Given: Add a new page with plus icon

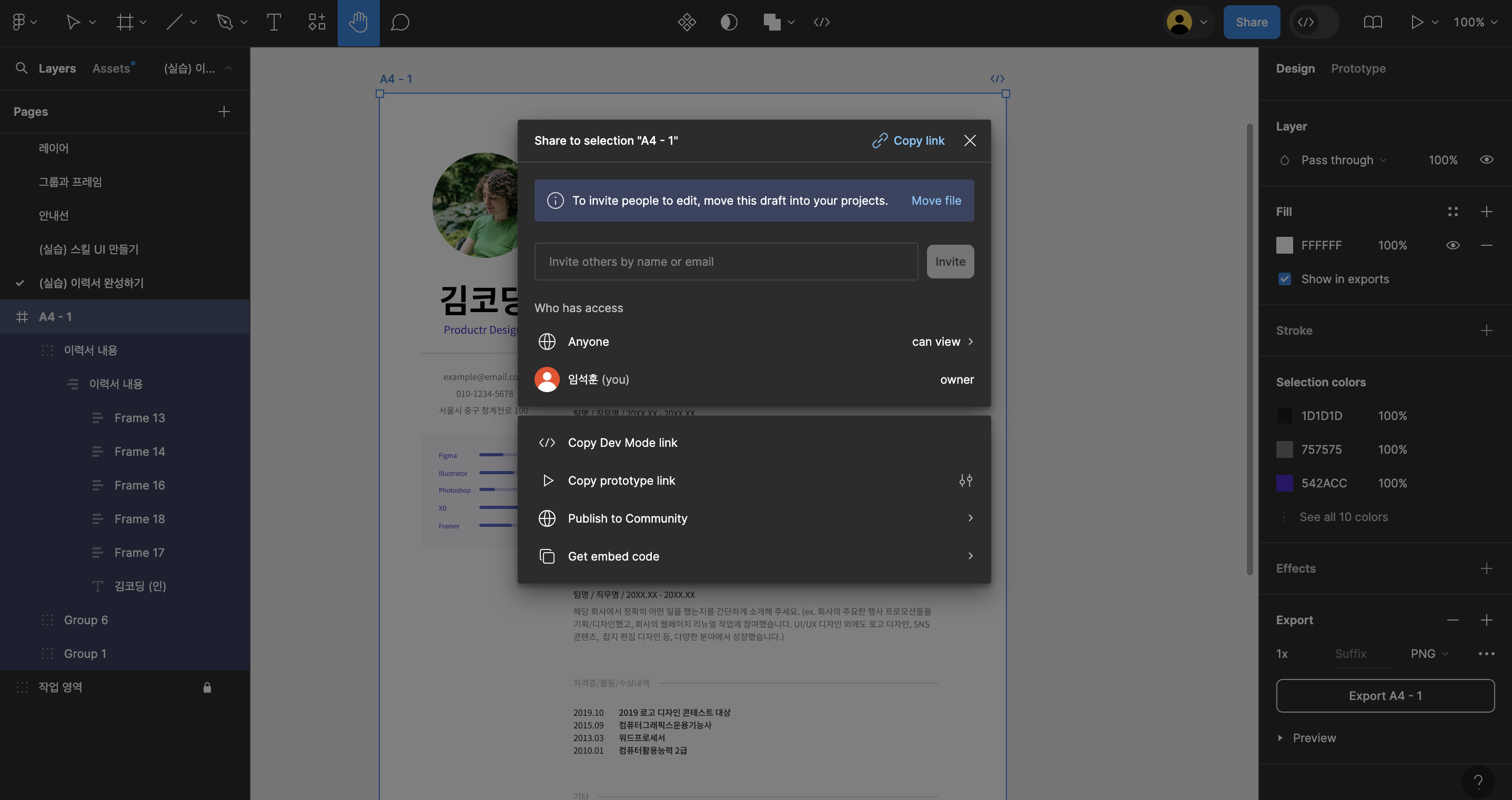Looking at the screenshot, I should point(224,112).
